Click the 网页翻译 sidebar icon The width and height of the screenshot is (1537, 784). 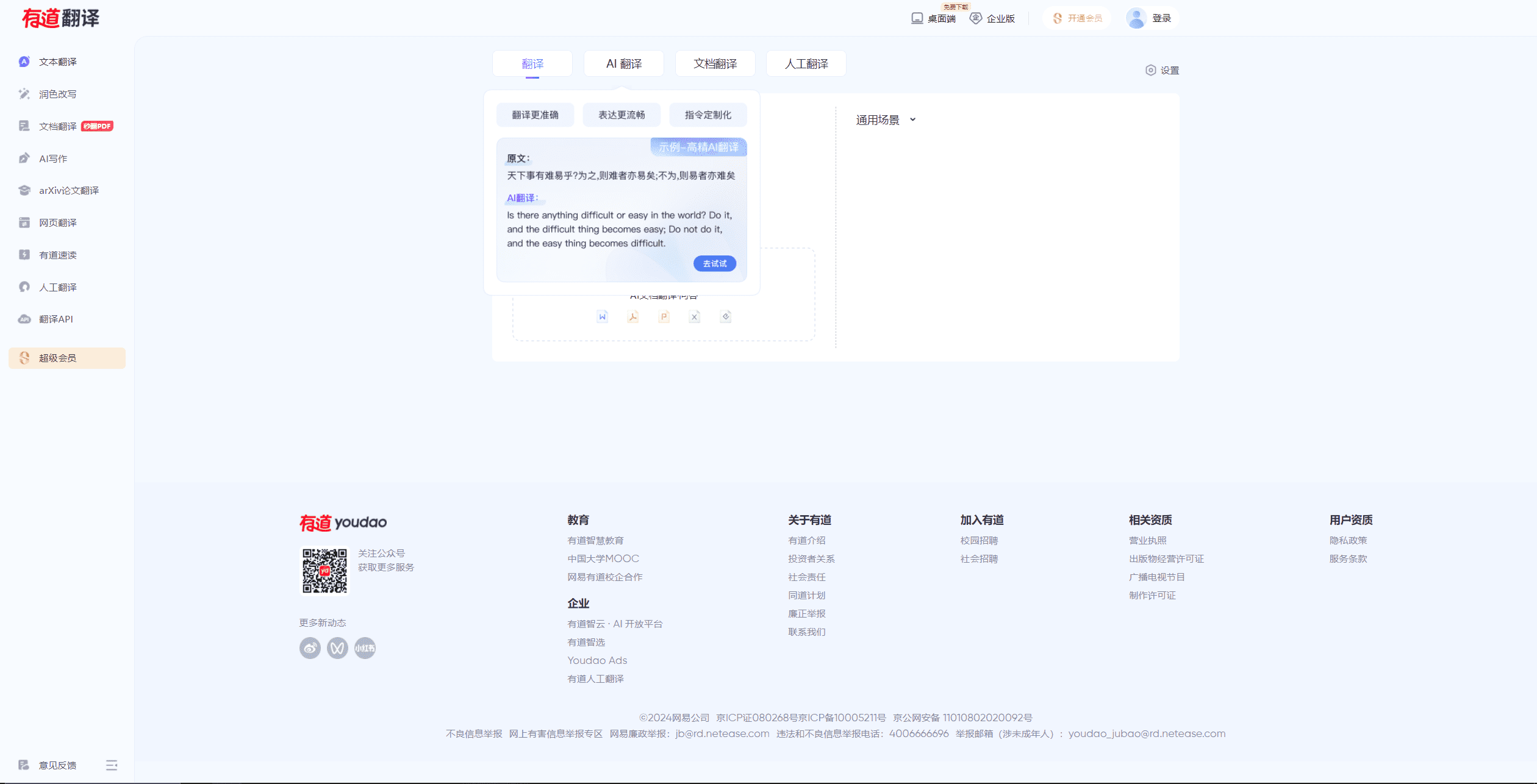pos(24,223)
